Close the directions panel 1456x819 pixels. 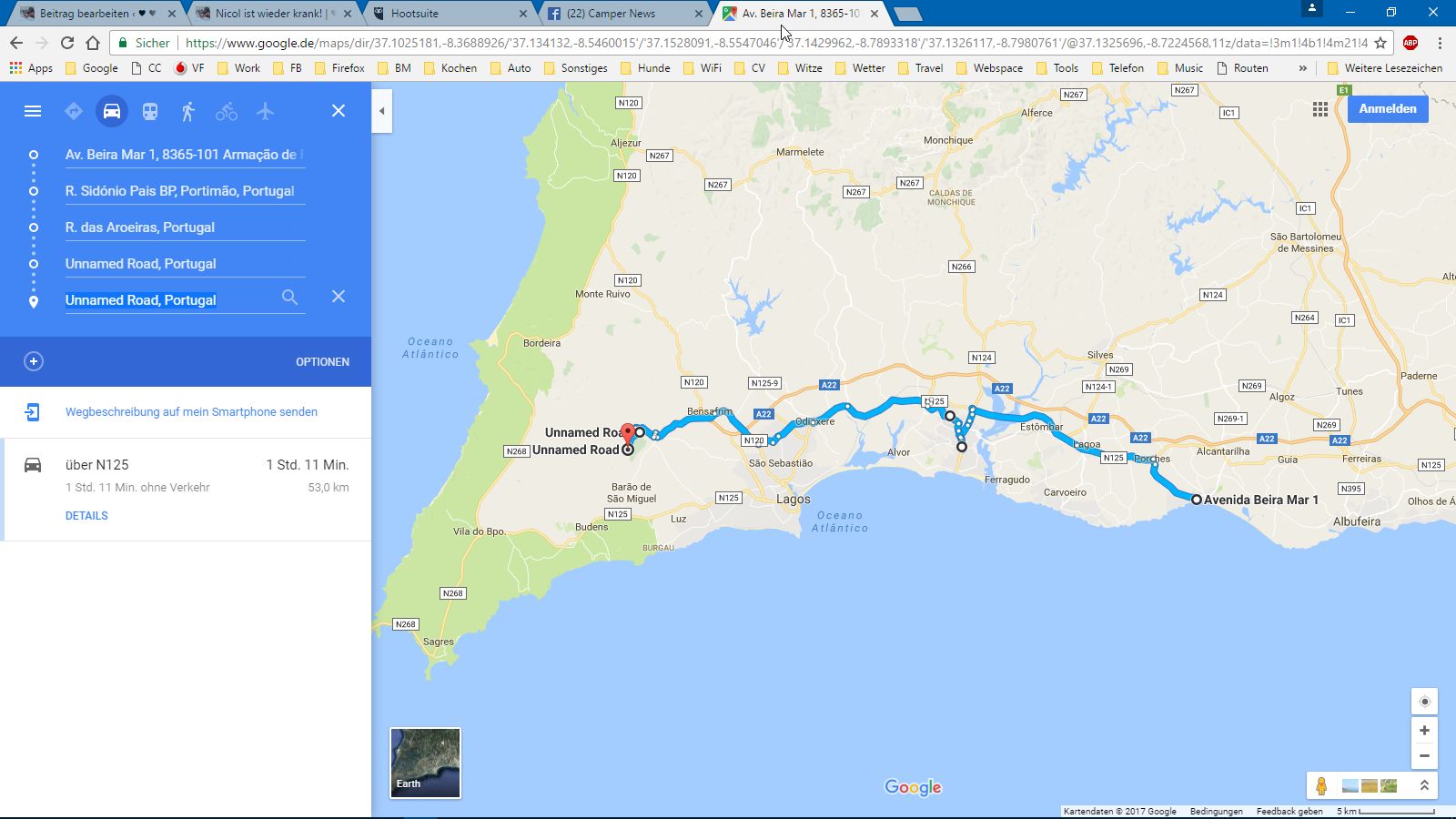point(339,111)
